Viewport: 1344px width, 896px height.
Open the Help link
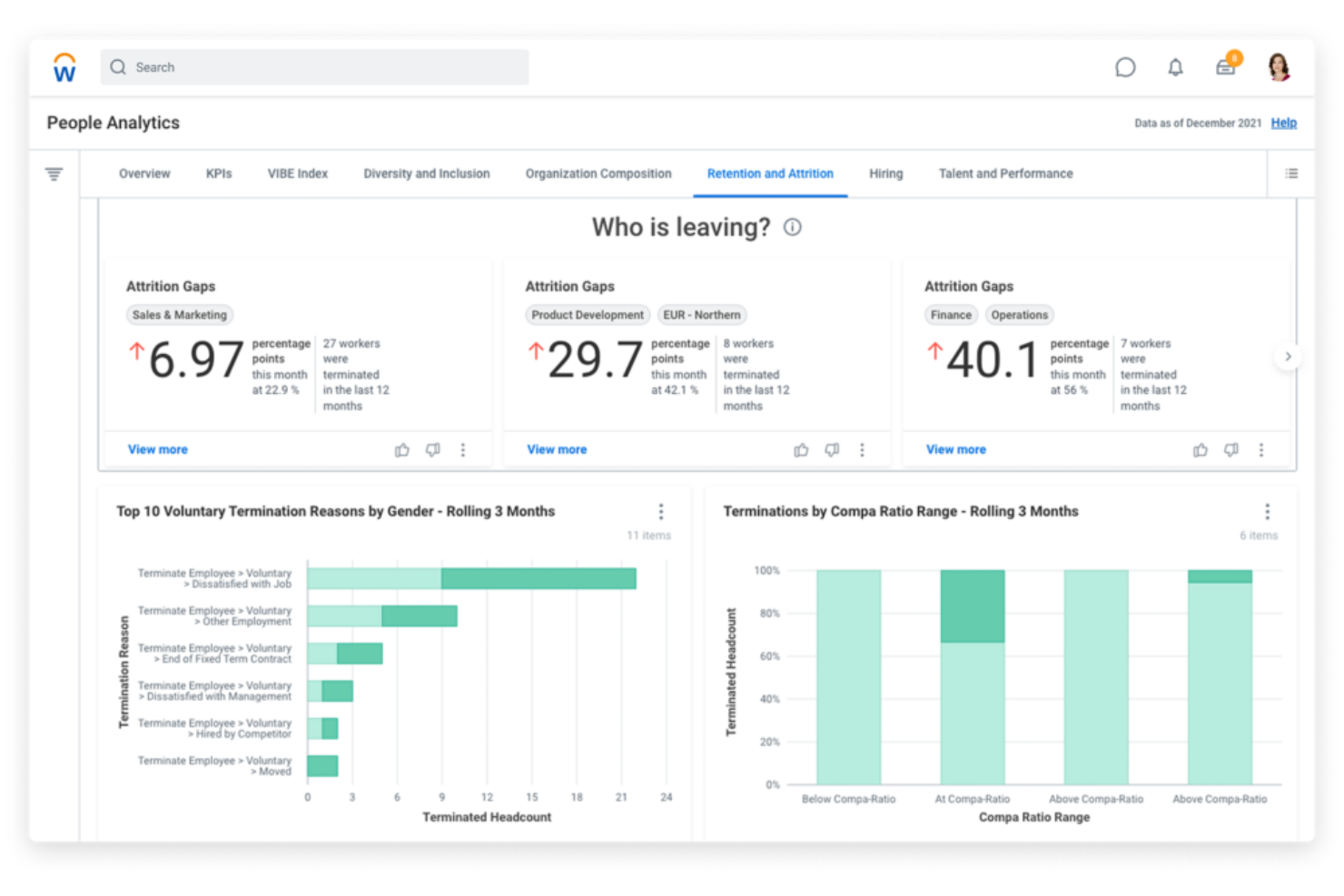tap(1283, 123)
